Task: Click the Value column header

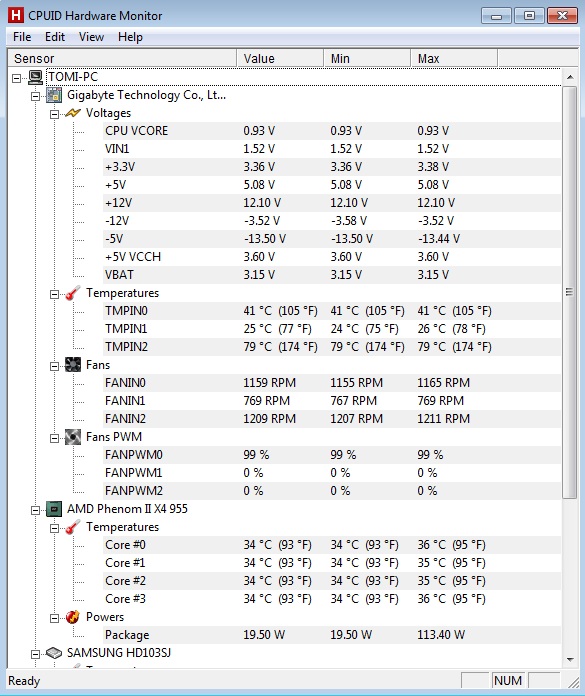Action: [x=280, y=58]
